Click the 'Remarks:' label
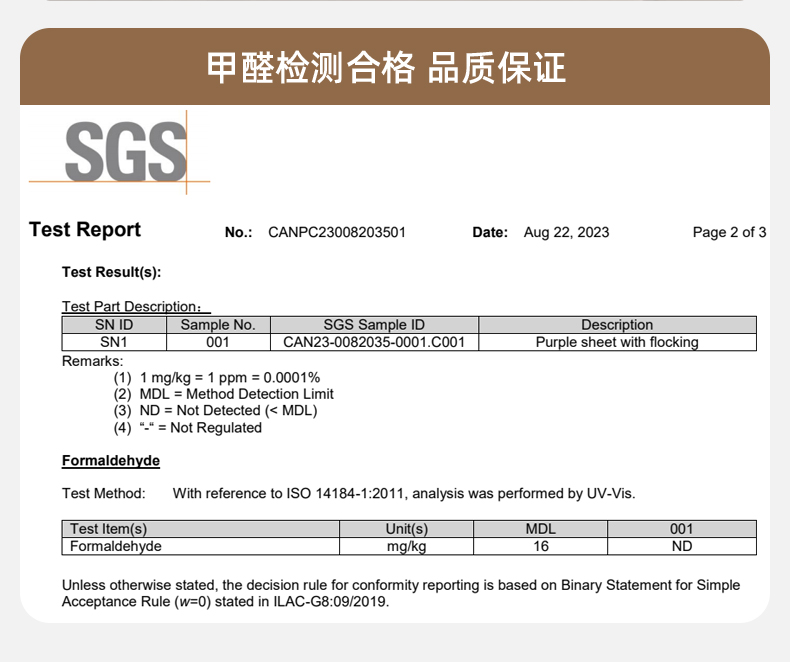 pos(92,361)
